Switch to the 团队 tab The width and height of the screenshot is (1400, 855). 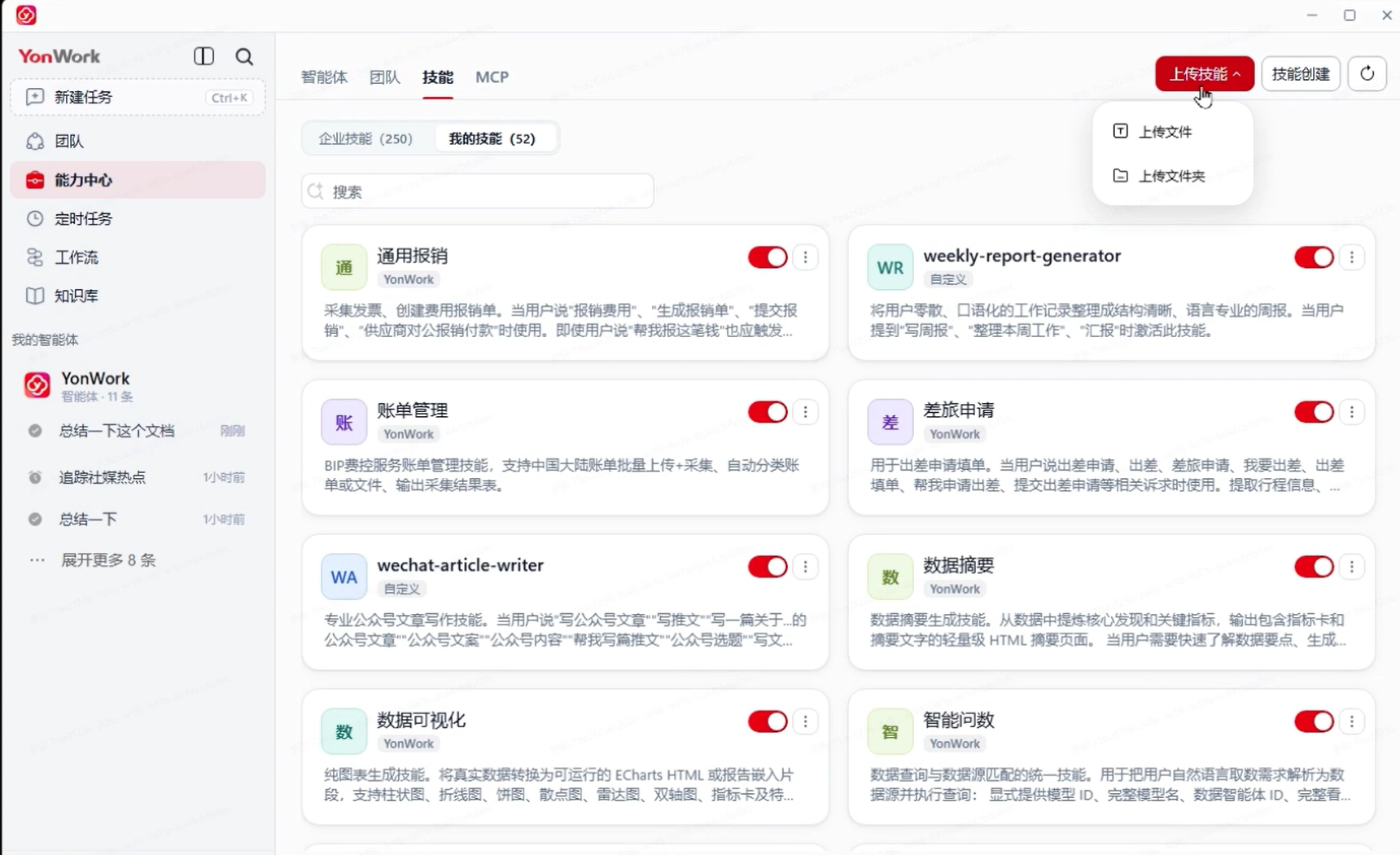coord(384,77)
